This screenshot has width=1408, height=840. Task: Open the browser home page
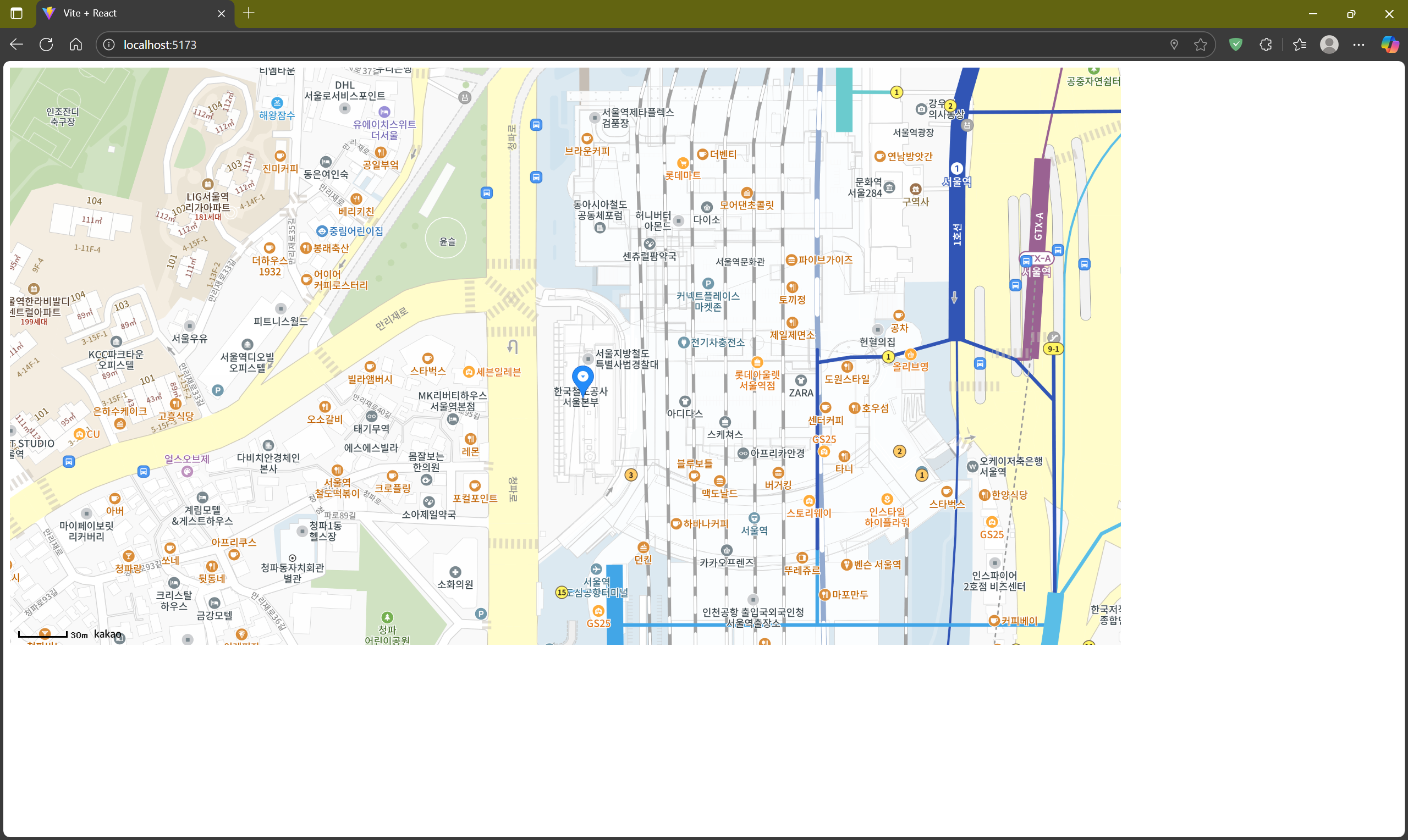point(76,45)
